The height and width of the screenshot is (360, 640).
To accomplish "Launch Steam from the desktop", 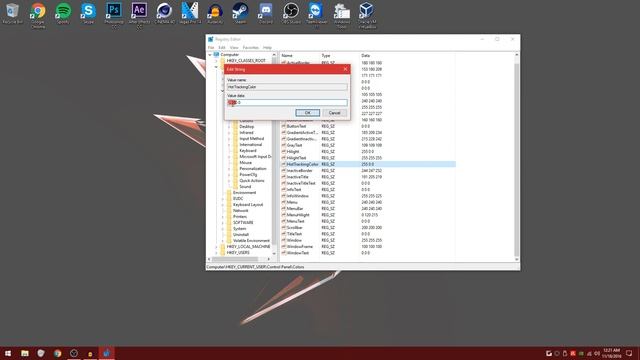I will [240, 13].
